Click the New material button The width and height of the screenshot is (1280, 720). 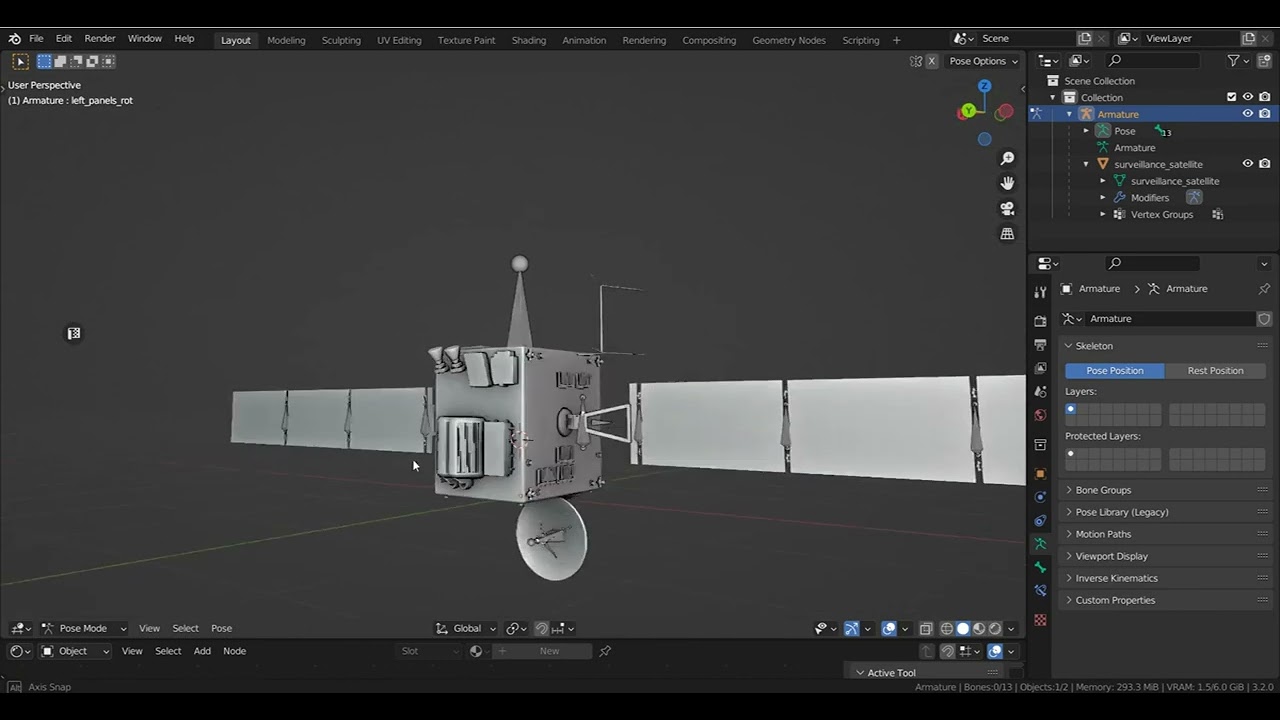coord(540,651)
